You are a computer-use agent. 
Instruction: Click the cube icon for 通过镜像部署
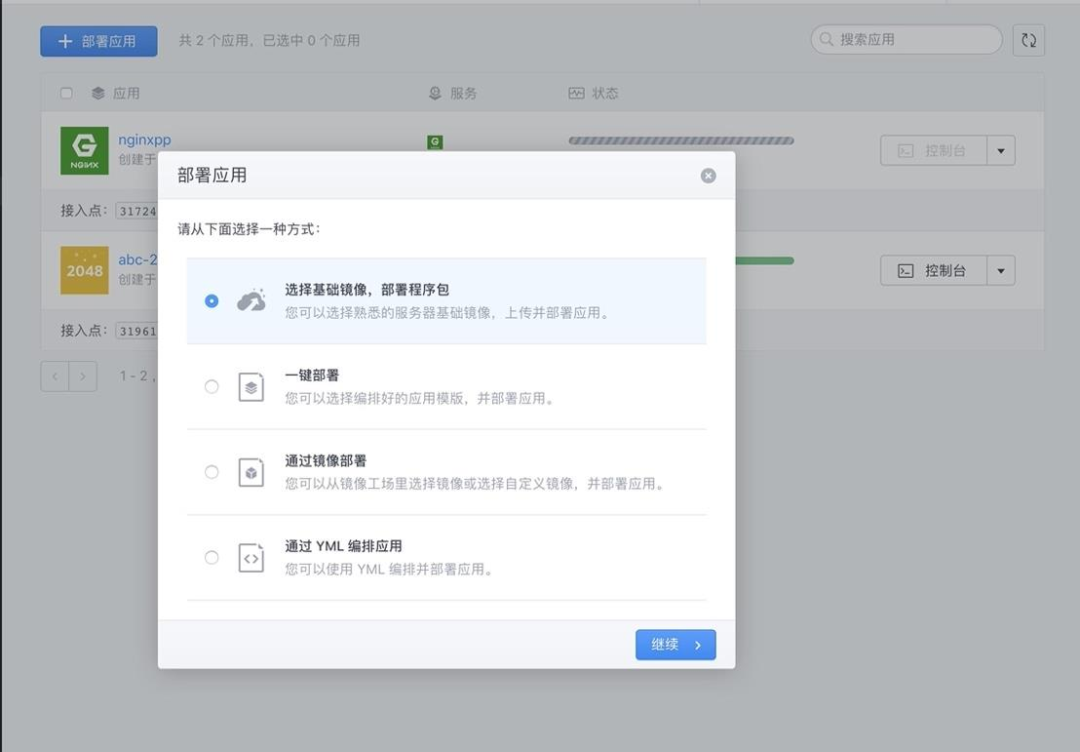pyautogui.click(x=251, y=472)
